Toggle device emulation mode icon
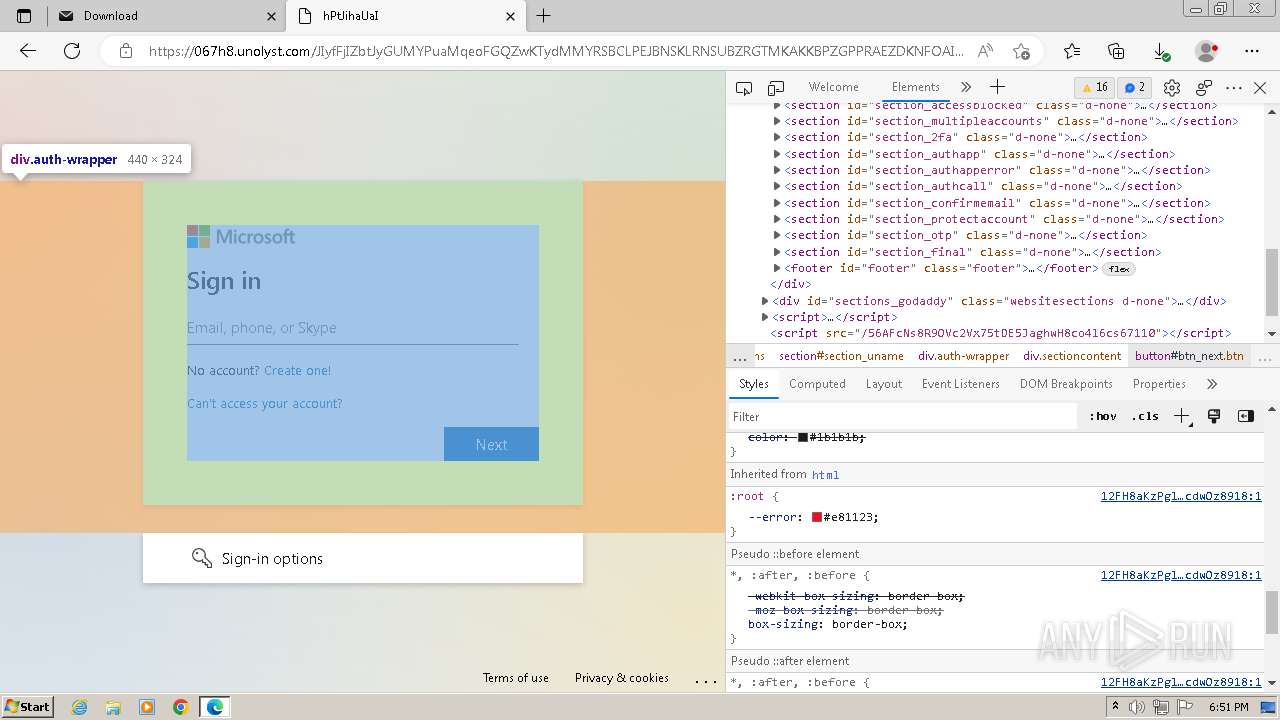 tap(776, 88)
